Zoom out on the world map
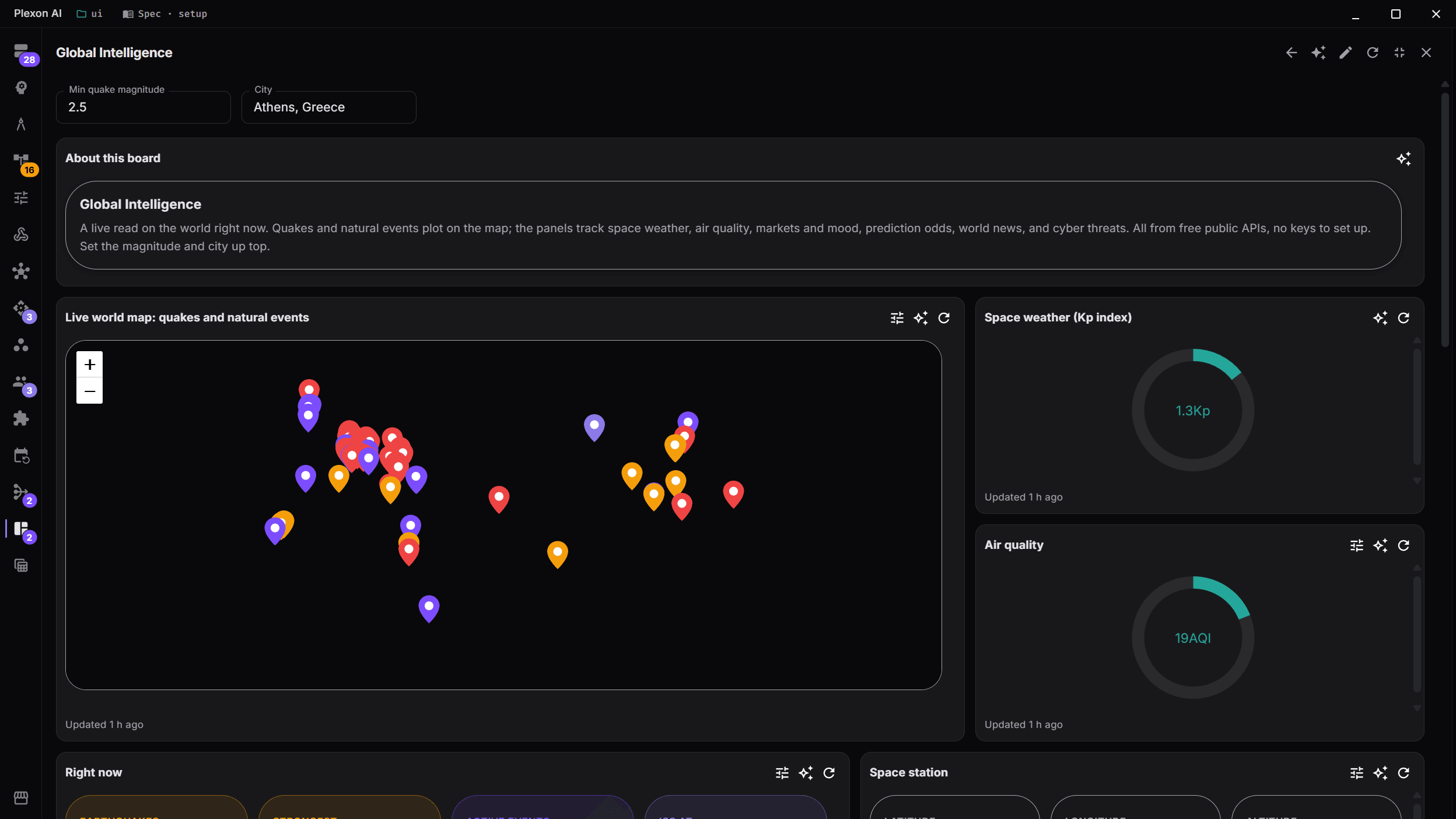The height and width of the screenshot is (819, 1456). [89, 391]
